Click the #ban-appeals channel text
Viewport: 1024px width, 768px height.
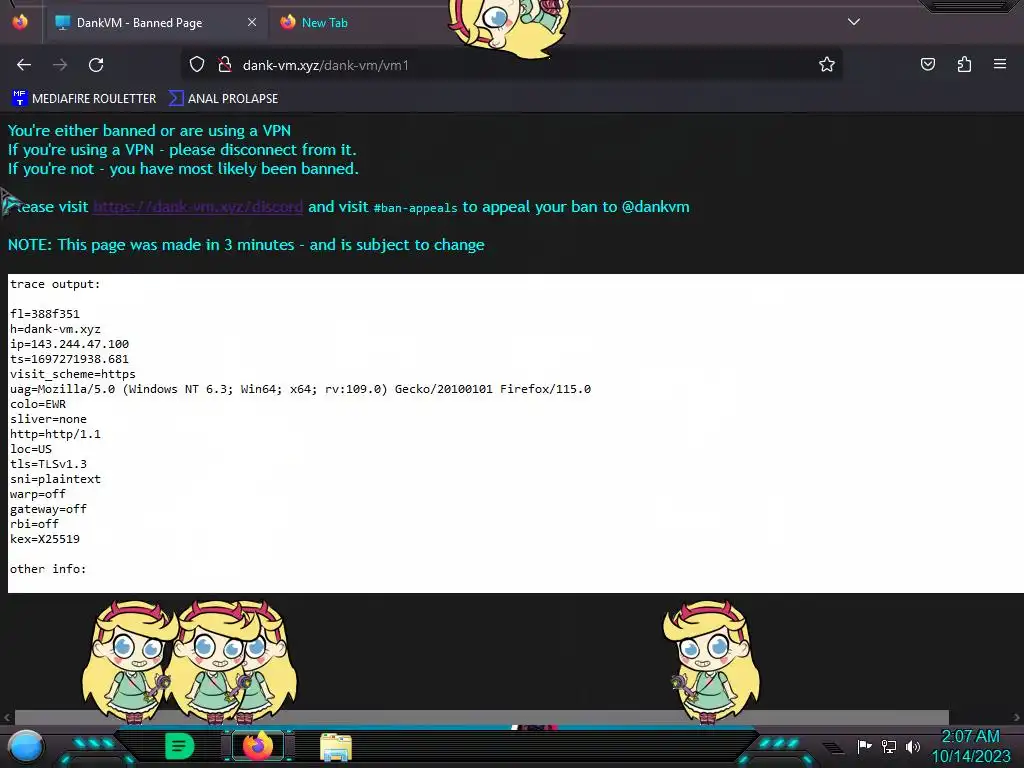coord(415,208)
